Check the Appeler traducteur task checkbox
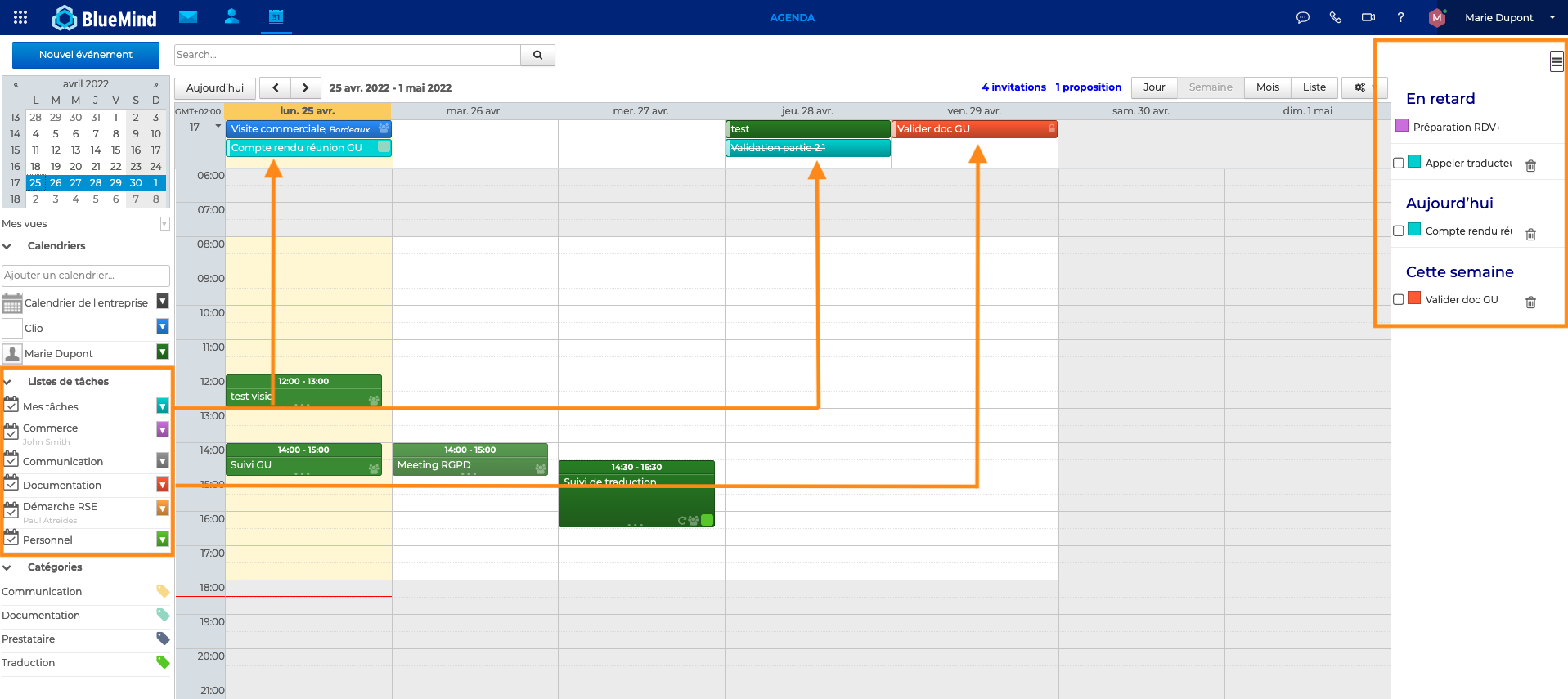The image size is (1568, 699). coord(1399,163)
